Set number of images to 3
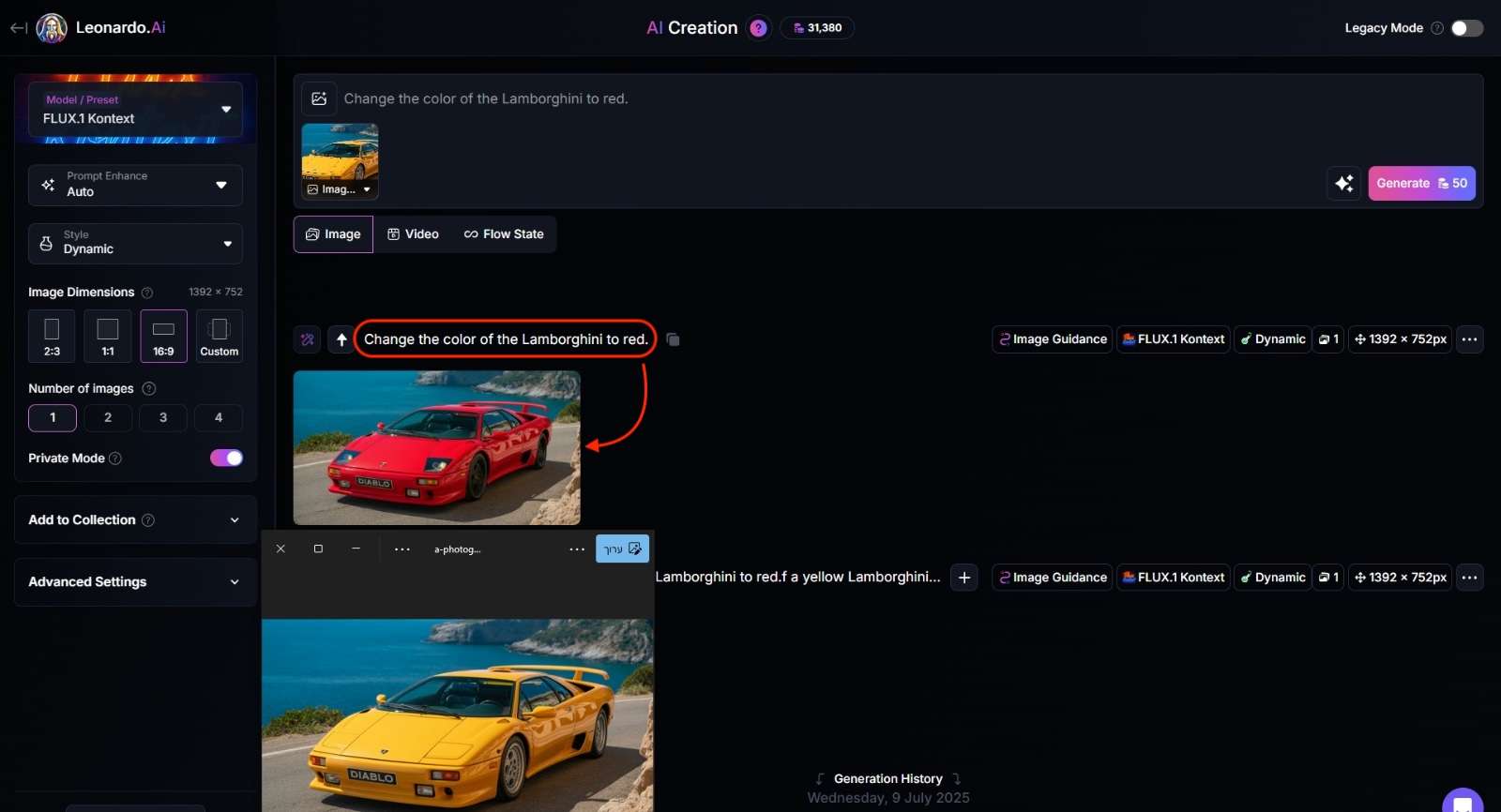Image resolution: width=1501 pixels, height=812 pixels. (x=163, y=417)
